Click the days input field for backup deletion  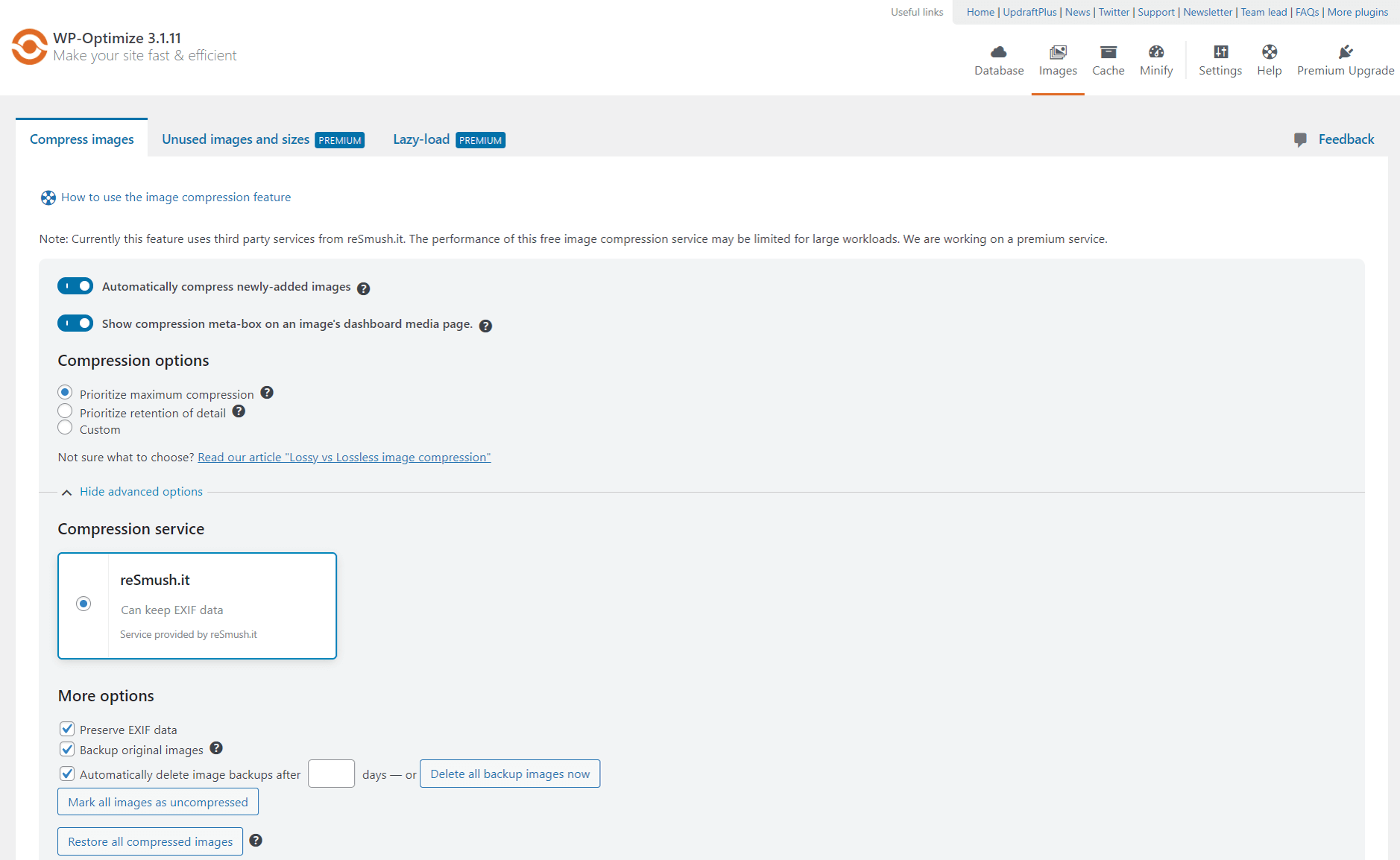pyautogui.click(x=331, y=774)
